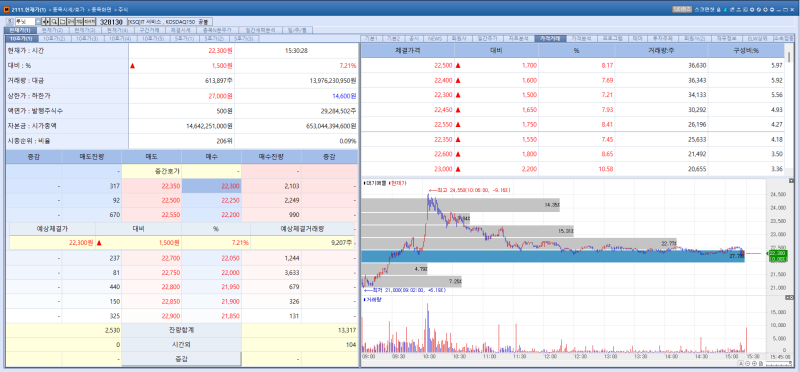Viewport: 800px width, 372px height.
Task: Click the 잔량합계 button
Action: (182, 330)
